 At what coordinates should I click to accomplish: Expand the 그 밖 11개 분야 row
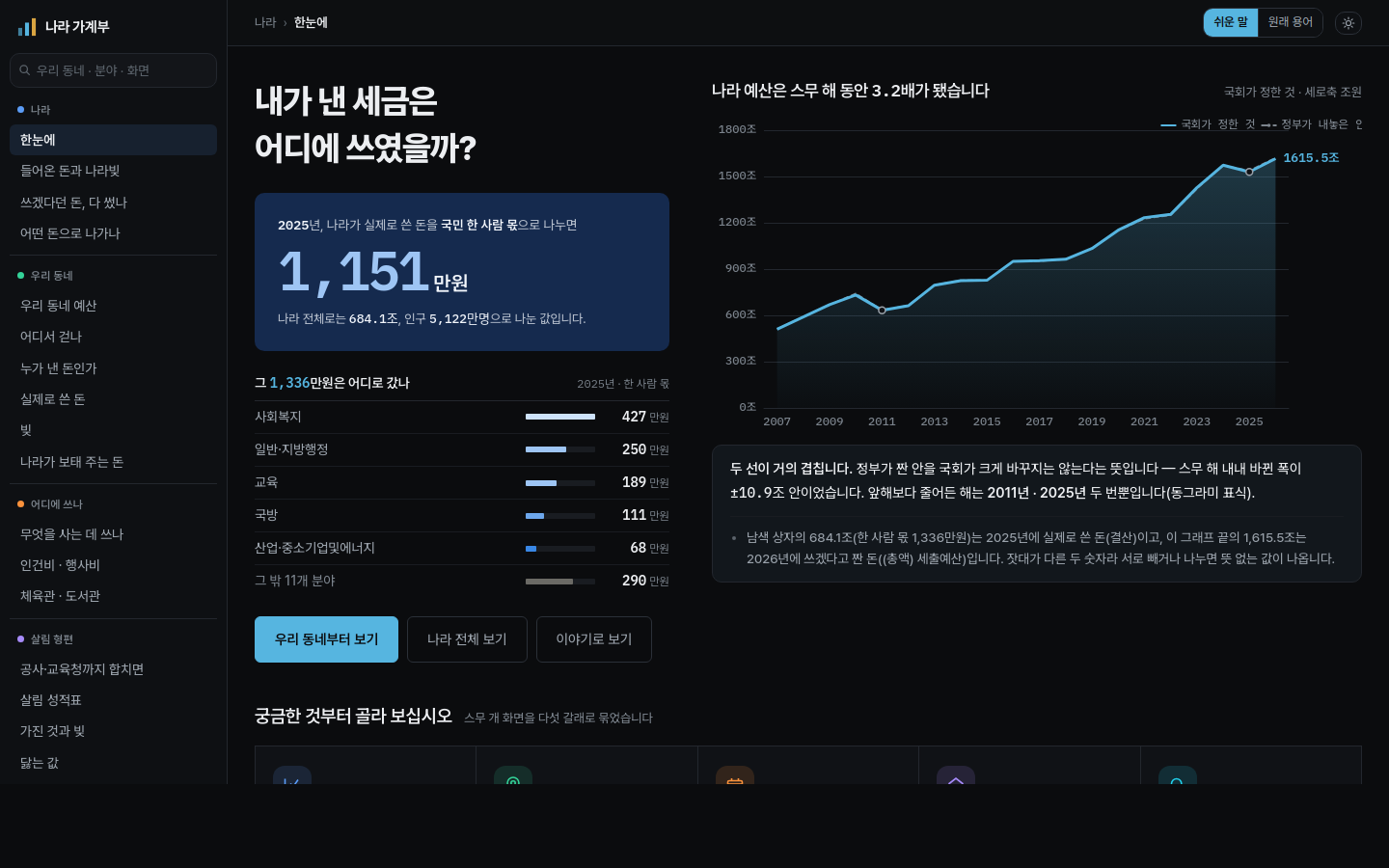pyautogui.click(x=462, y=581)
